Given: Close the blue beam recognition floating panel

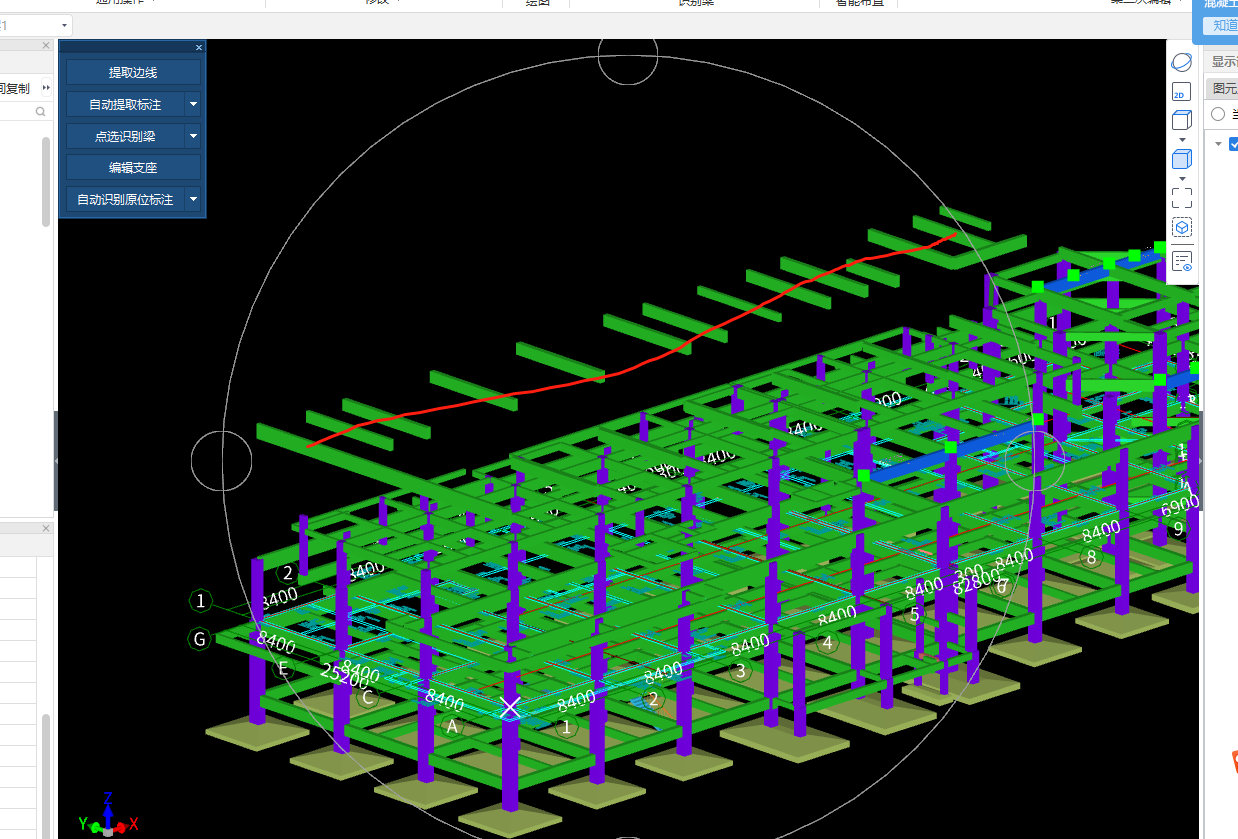Looking at the screenshot, I should [199, 47].
